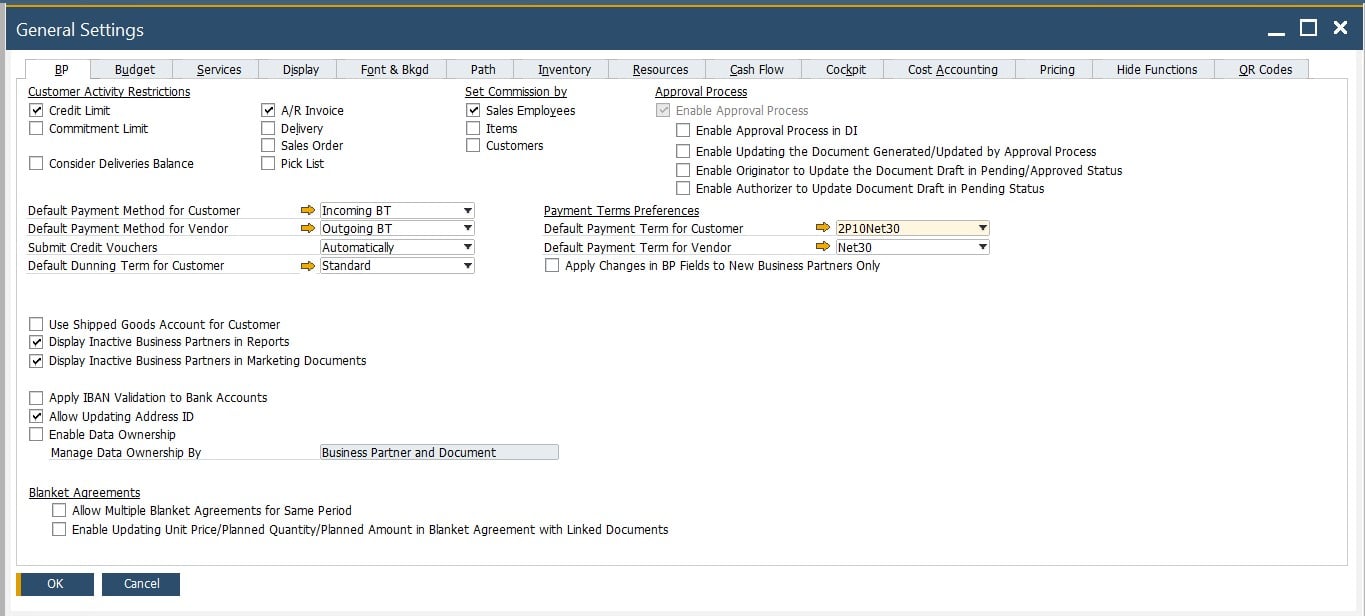Image resolution: width=1365 pixels, height=616 pixels.
Task: Close the General Settings window
Action: 1340,29
